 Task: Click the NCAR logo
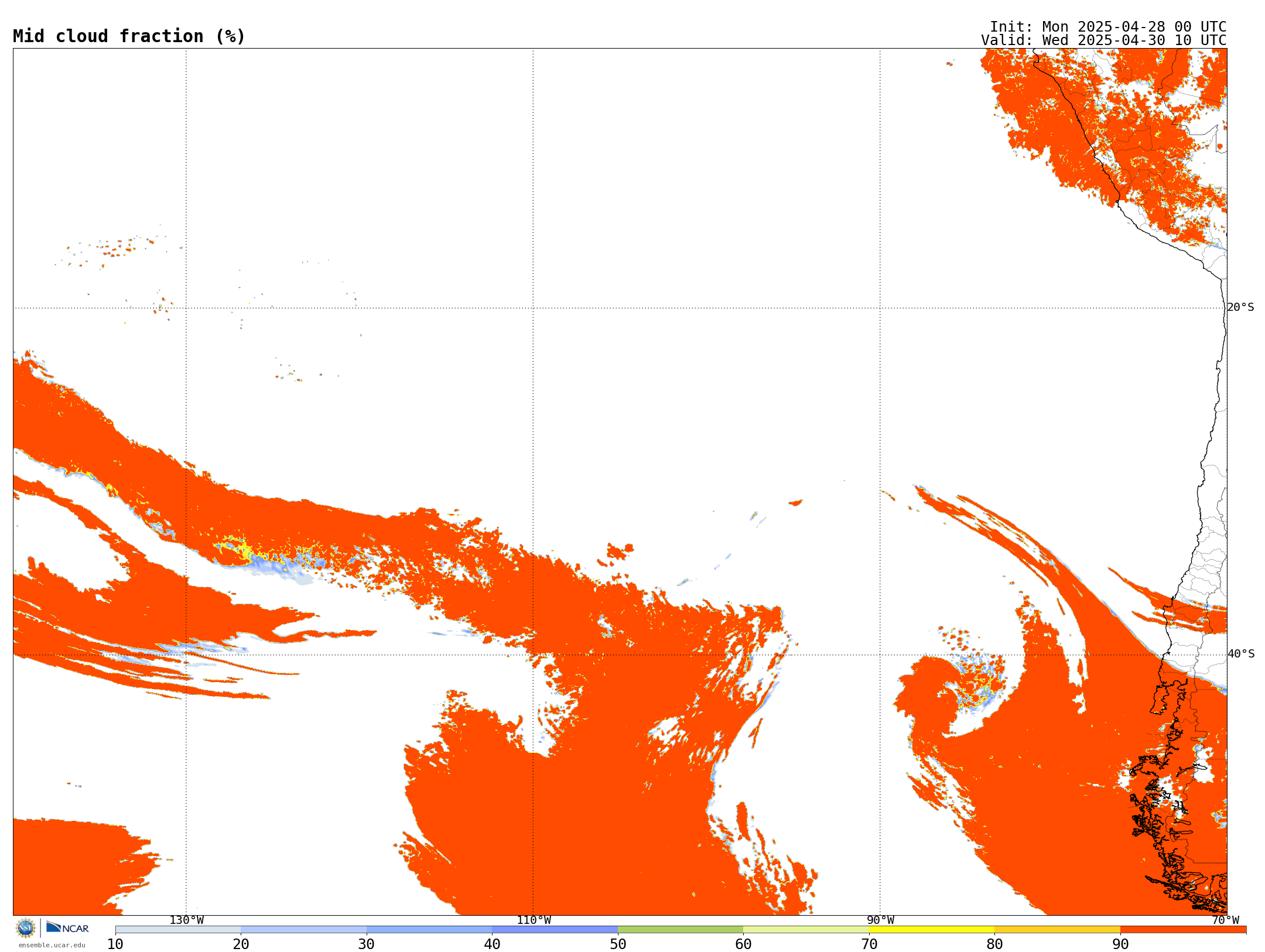(67, 927)
